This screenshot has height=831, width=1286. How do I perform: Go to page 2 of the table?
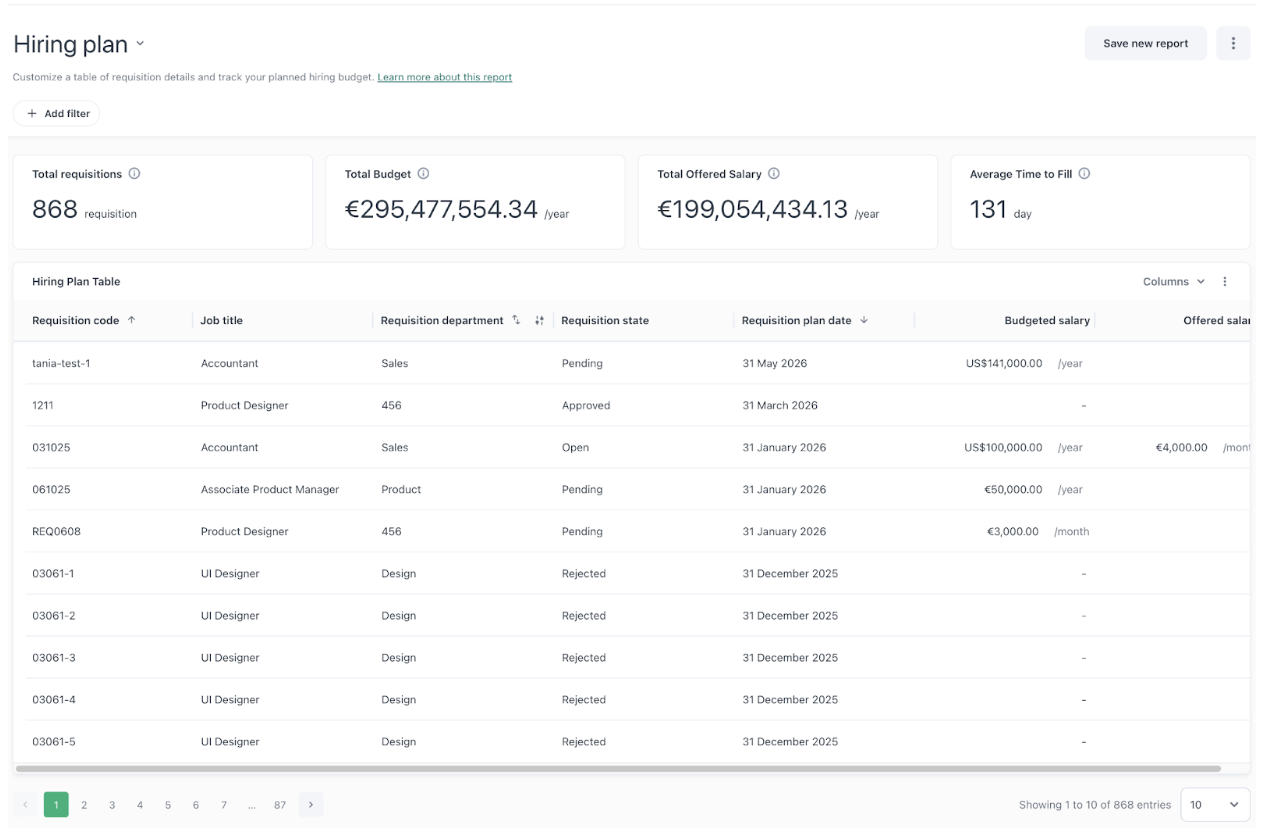[84, 805]
